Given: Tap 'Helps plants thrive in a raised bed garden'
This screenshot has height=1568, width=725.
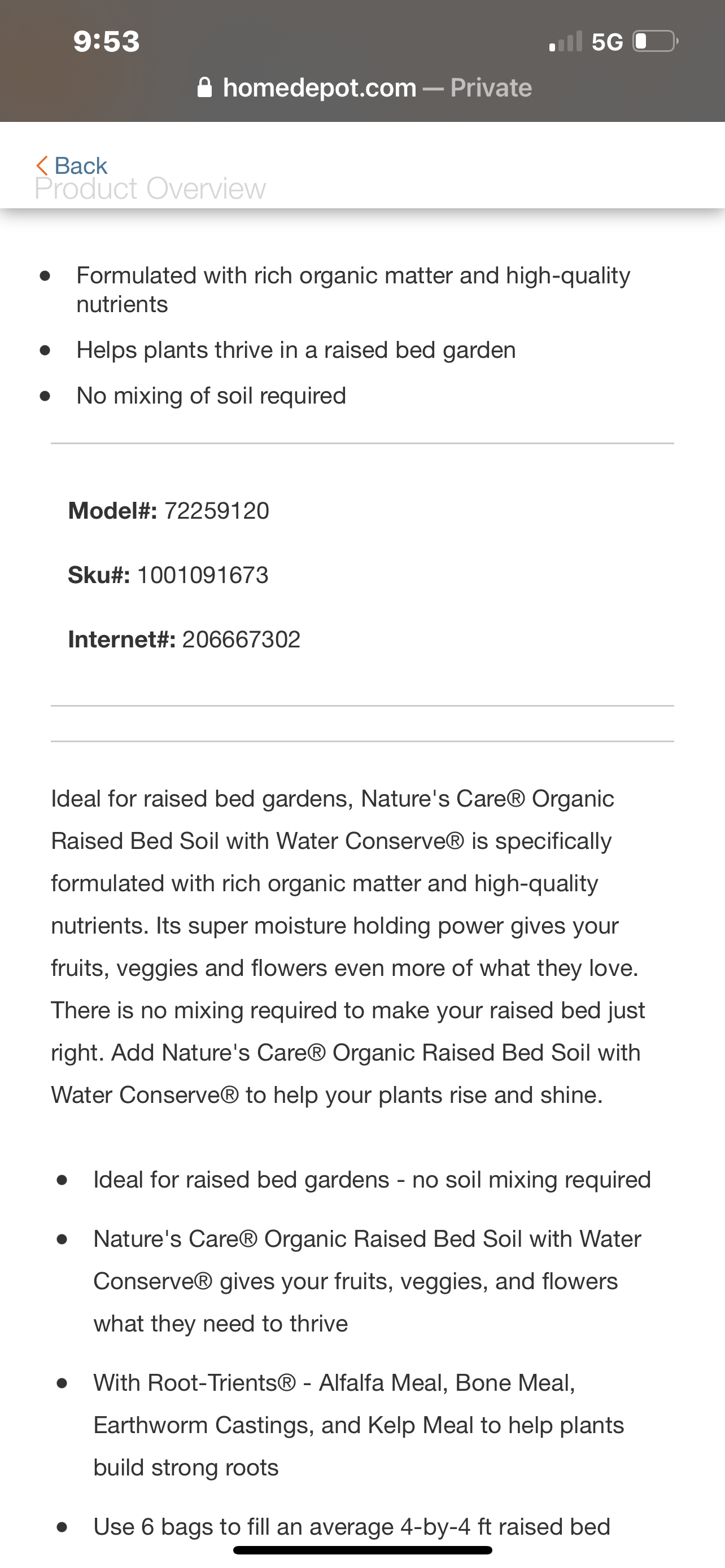Looking at the screenshot, I should pos(296,350).
